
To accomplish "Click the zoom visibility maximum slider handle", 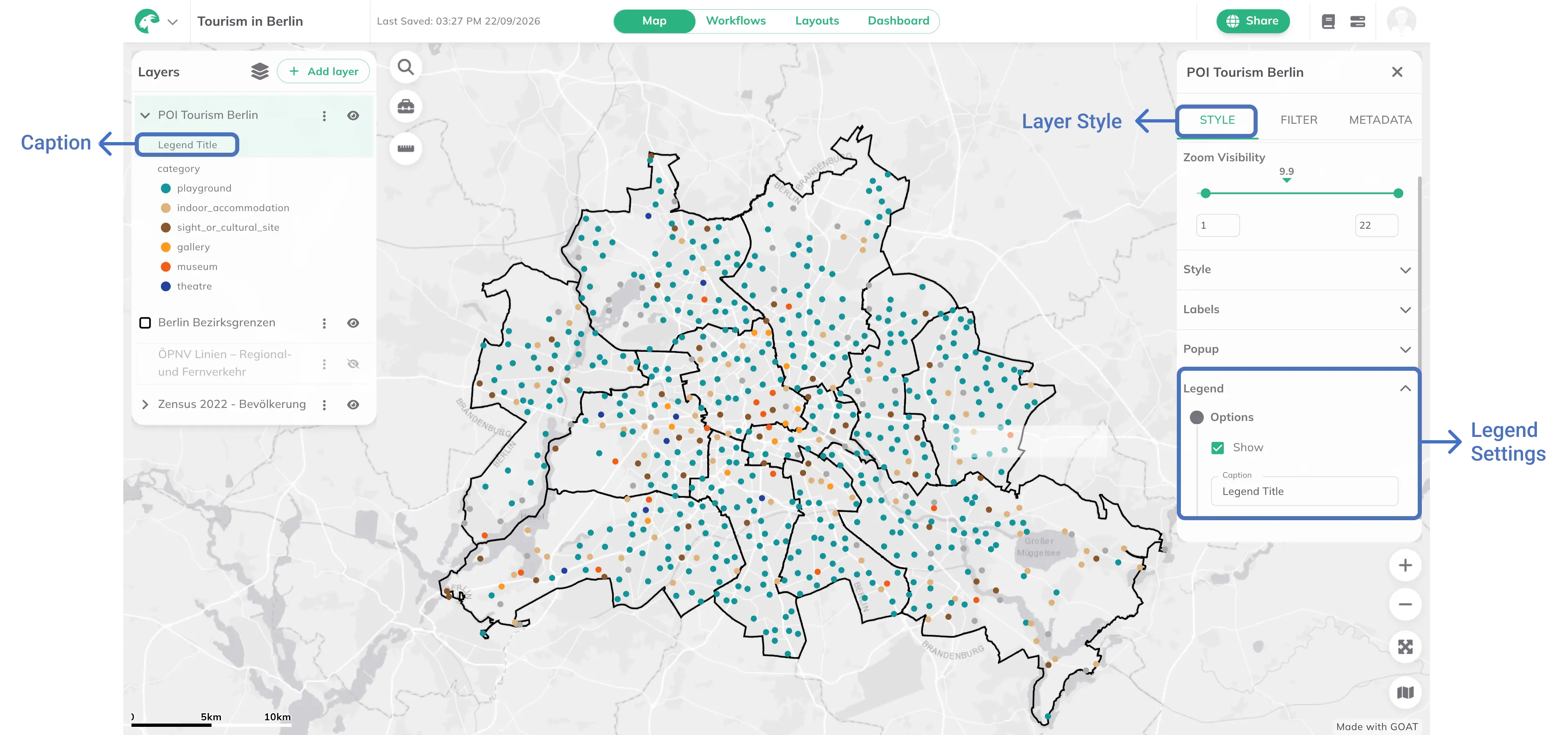I will pos(1398,194).
